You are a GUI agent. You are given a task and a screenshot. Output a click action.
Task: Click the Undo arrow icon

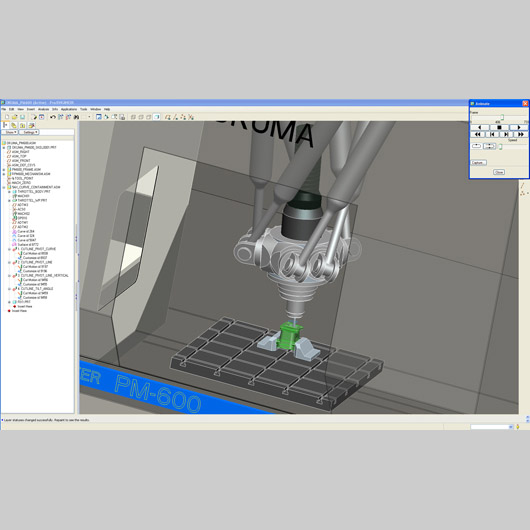pos(53,117)
